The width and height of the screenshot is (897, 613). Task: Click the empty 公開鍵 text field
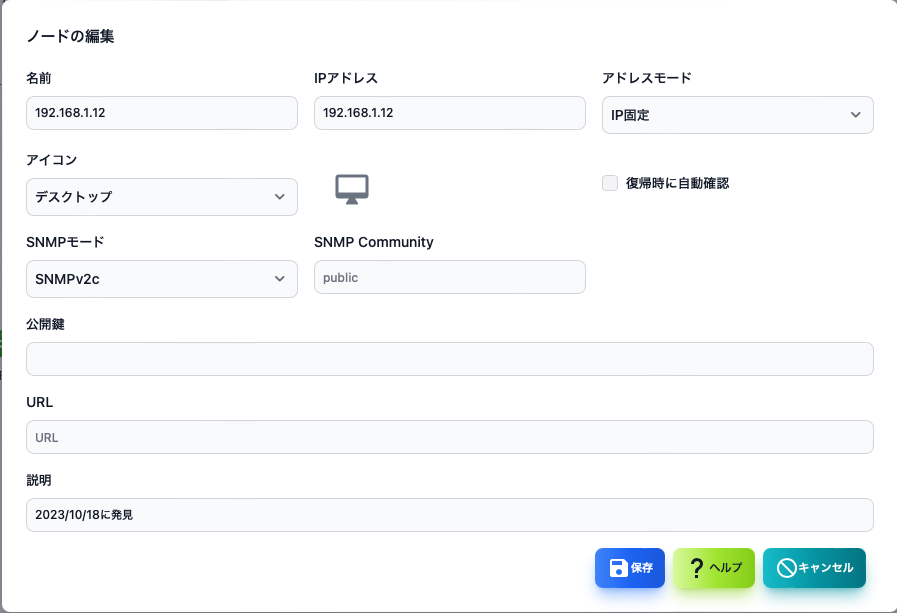450,359
